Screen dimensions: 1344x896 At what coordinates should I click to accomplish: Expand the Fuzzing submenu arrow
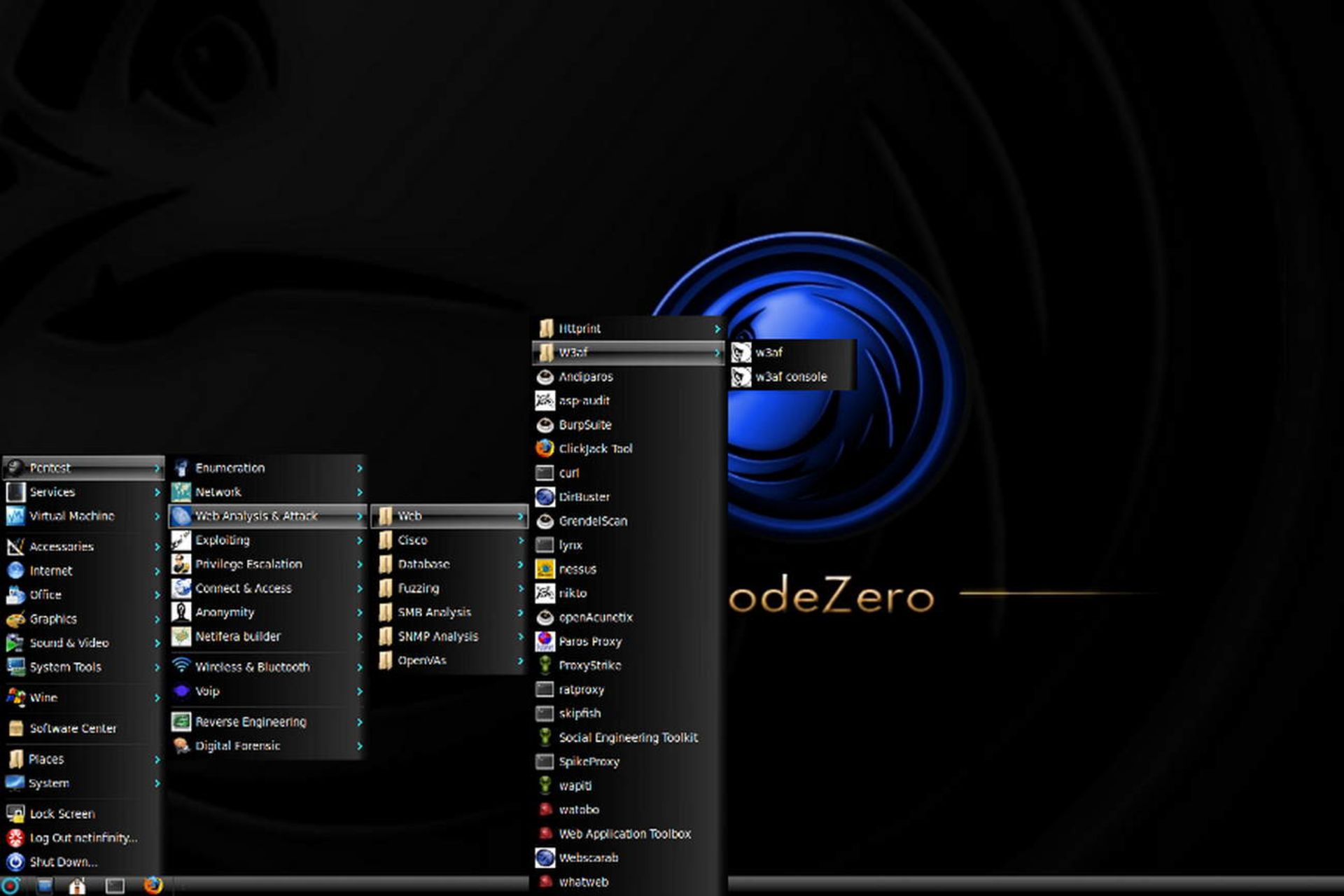[521, 588]
